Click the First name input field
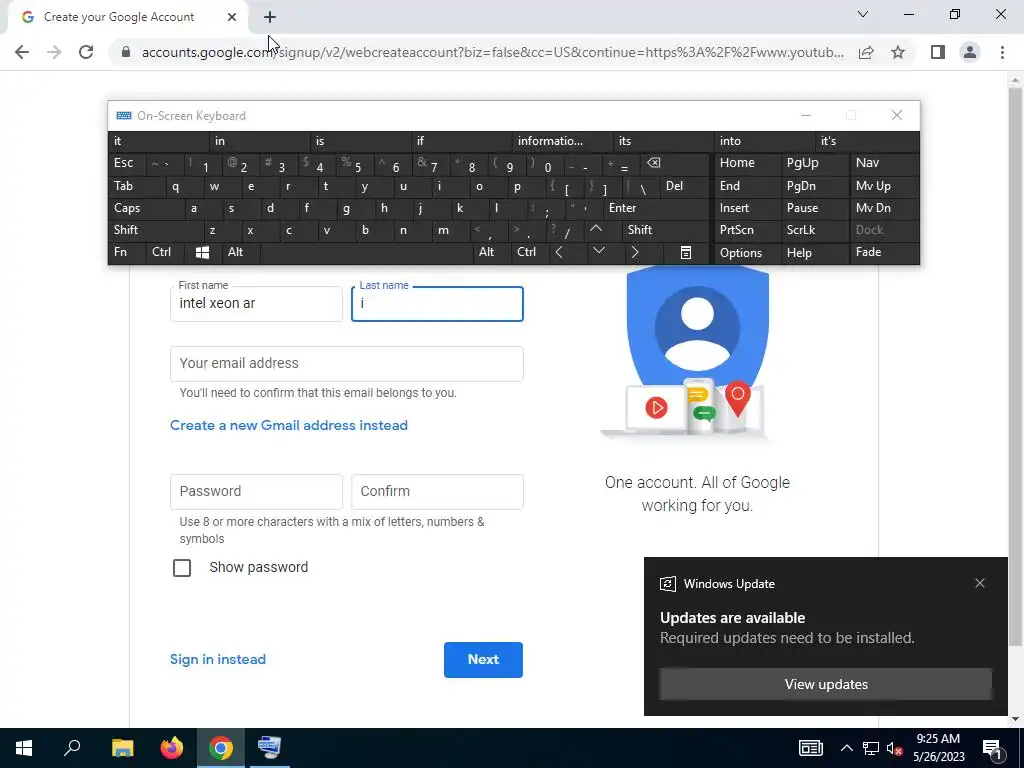This screenshot has height=768, width=1024. [x=256, y=304]
